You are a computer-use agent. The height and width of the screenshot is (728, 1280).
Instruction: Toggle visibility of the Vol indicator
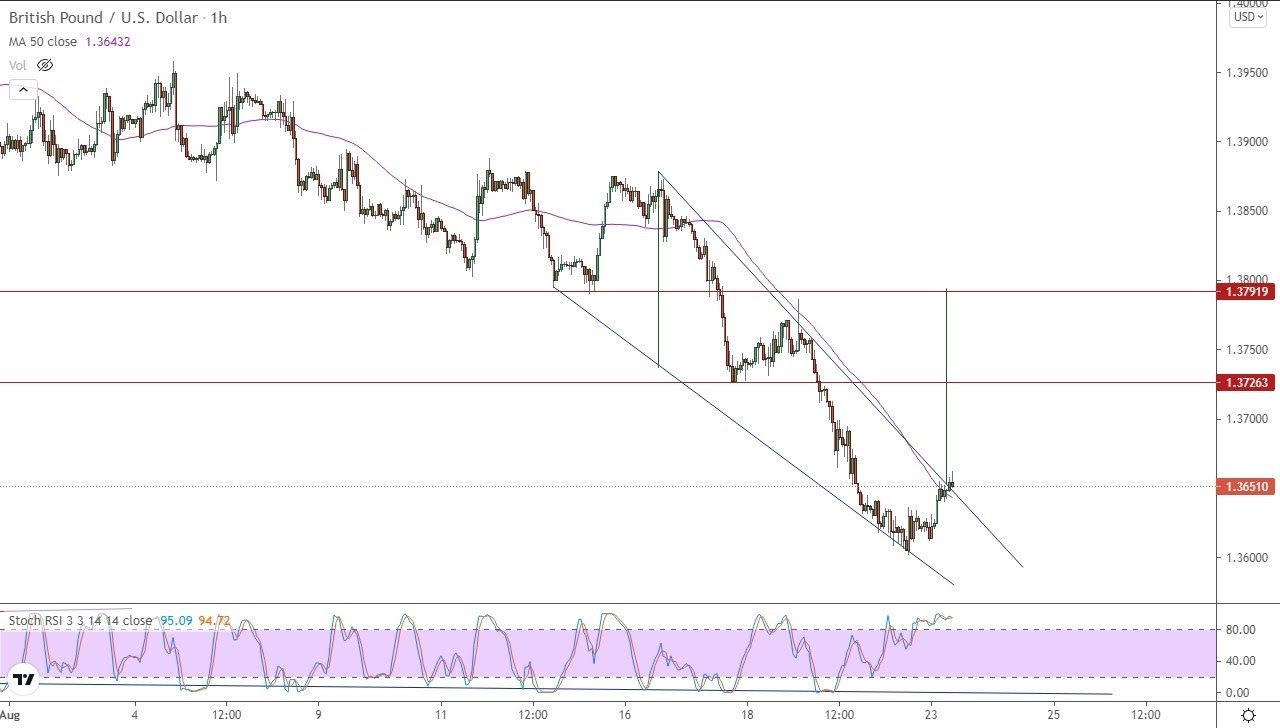pos(45,65)
